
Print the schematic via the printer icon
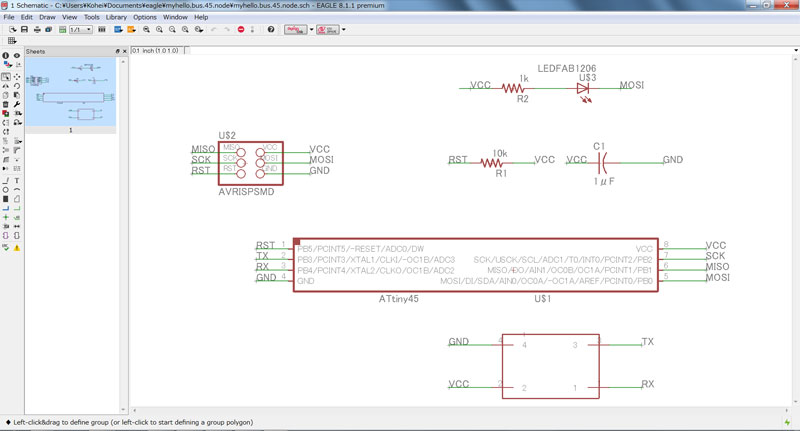pos(37,30)
